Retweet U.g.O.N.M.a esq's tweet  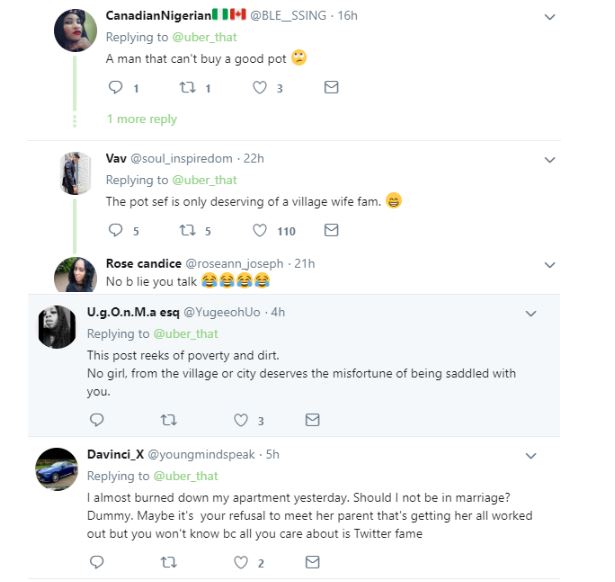167,420
